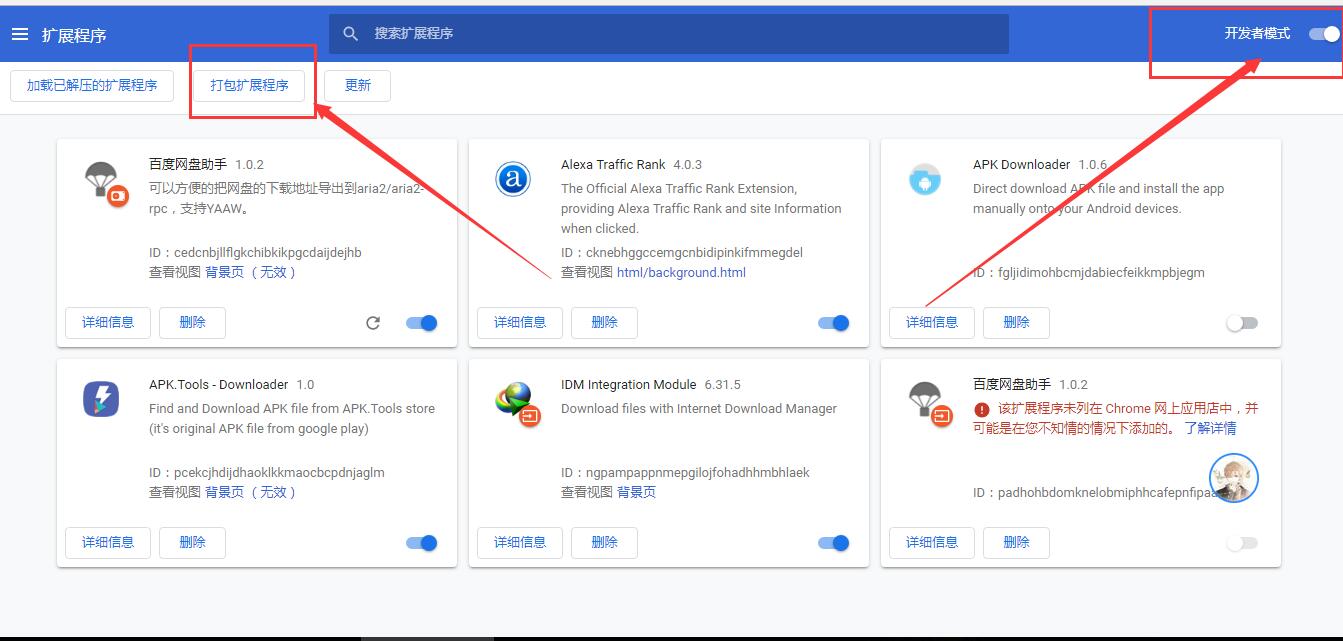The width and height of the screenshot is (1343, 641).
Task: Click the IDM version number 6.31.5
Action: pos(722,384)
